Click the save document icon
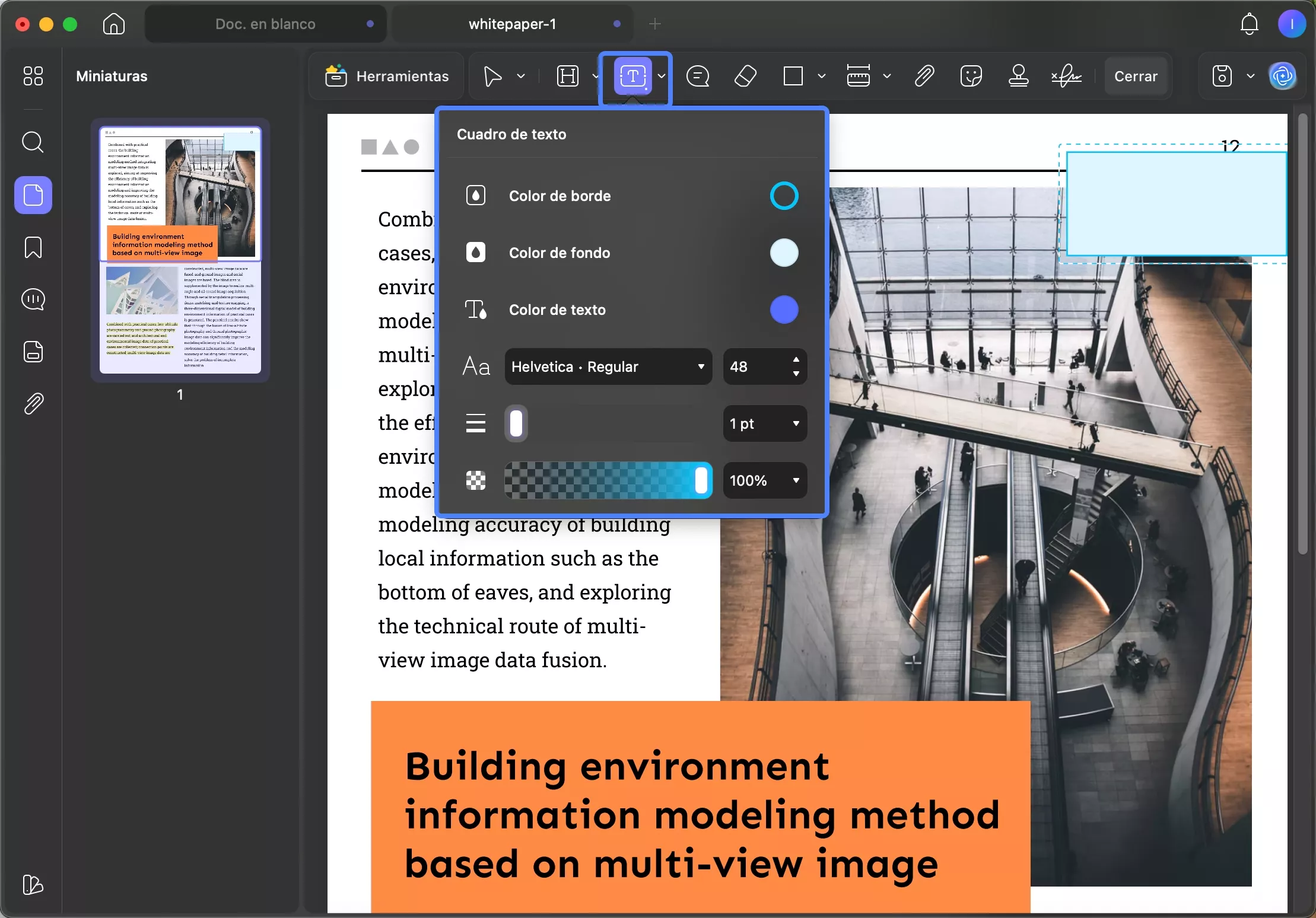Screen dimensions: 1316x918 pyautogui.click(x=1222, y=76)
